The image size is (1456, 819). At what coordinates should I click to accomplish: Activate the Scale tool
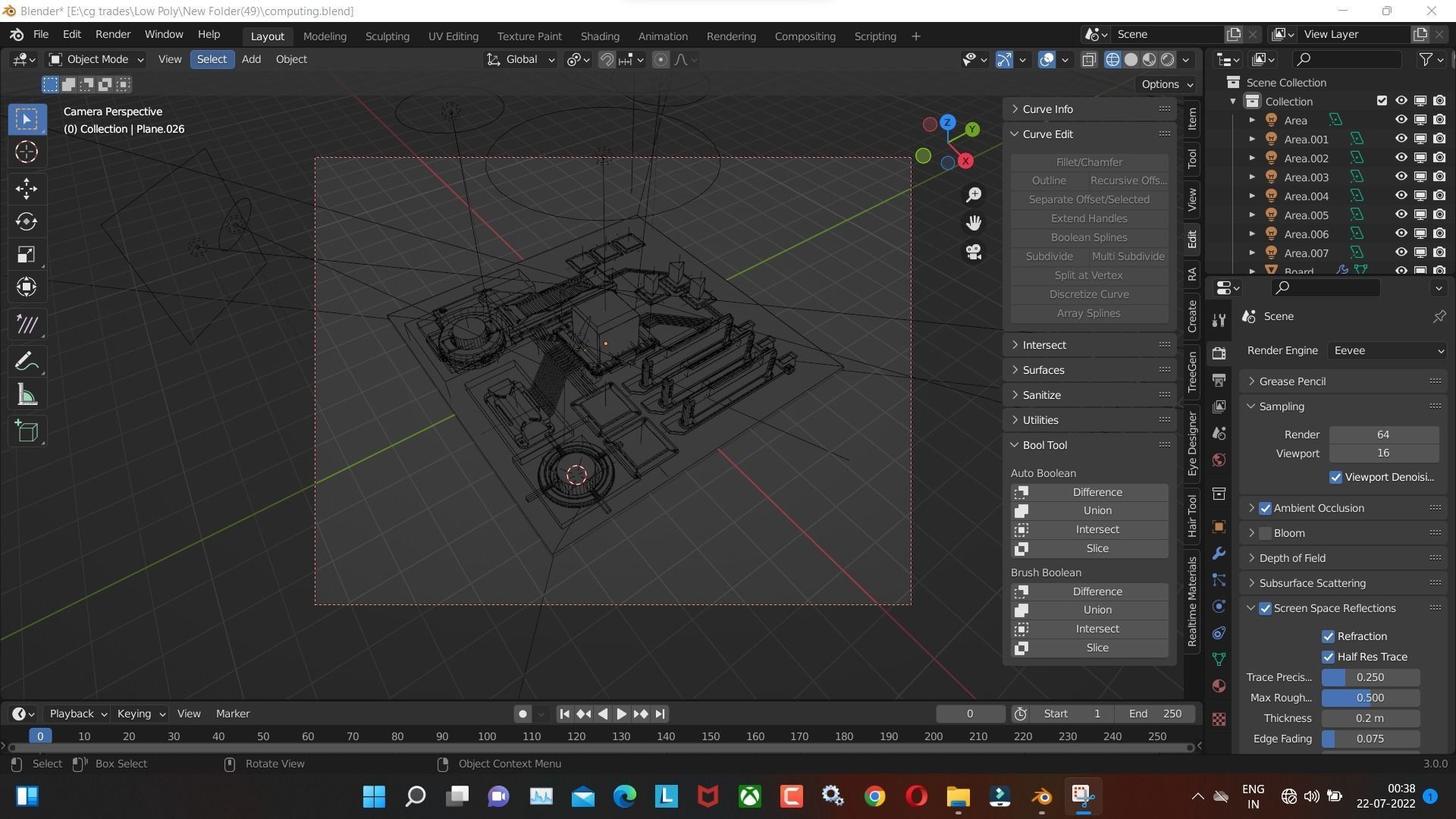(27, 254)
